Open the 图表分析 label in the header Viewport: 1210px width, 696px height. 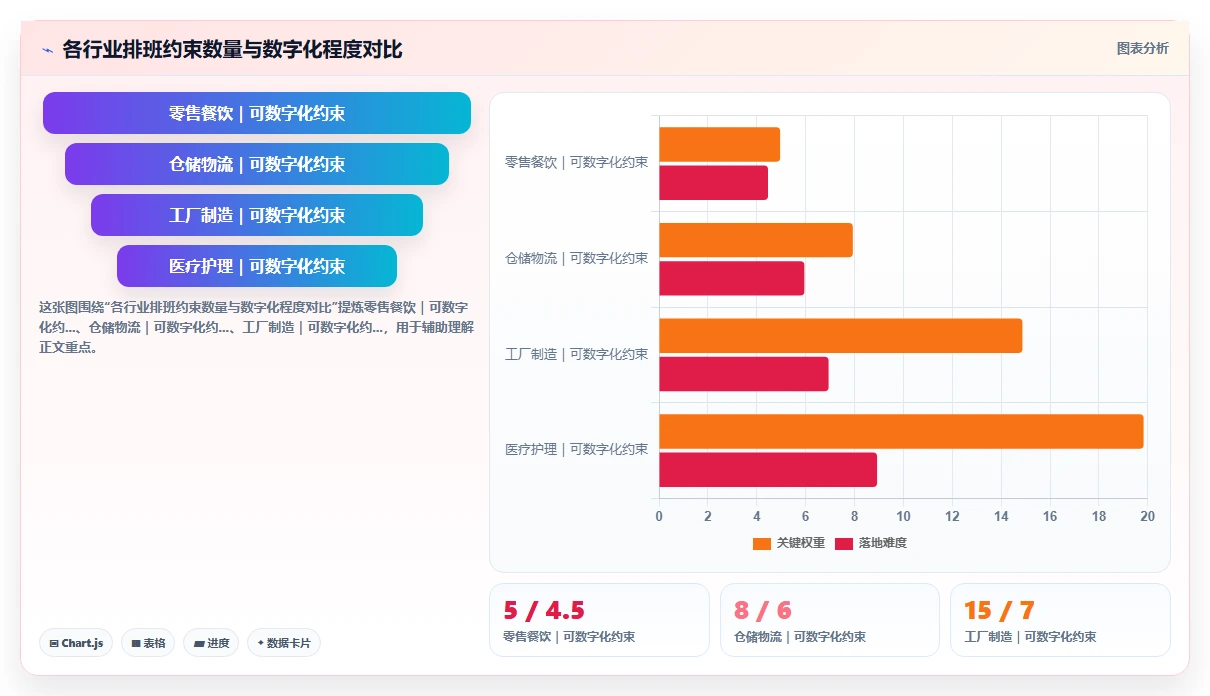(x=1142, y=48)
